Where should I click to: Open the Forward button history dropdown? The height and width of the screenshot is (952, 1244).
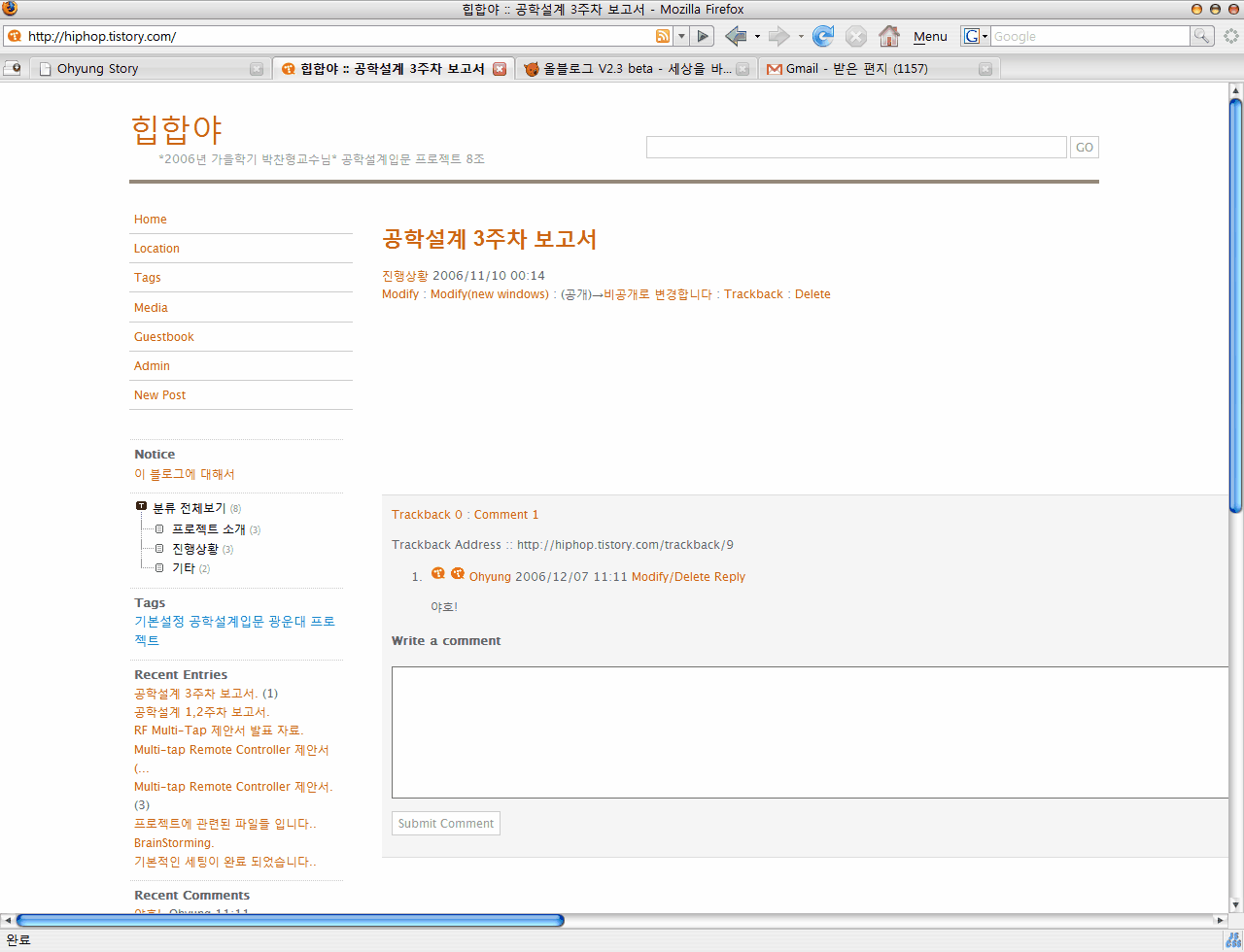(x=801, y=36)
